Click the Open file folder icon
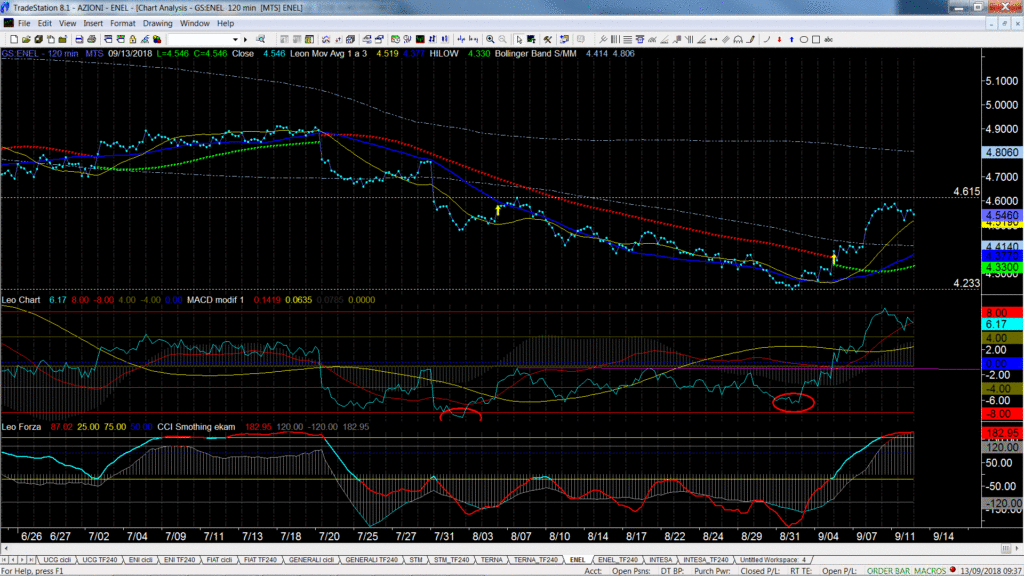The height and width of the screenshot is (576, 1024). pos(26,39)
